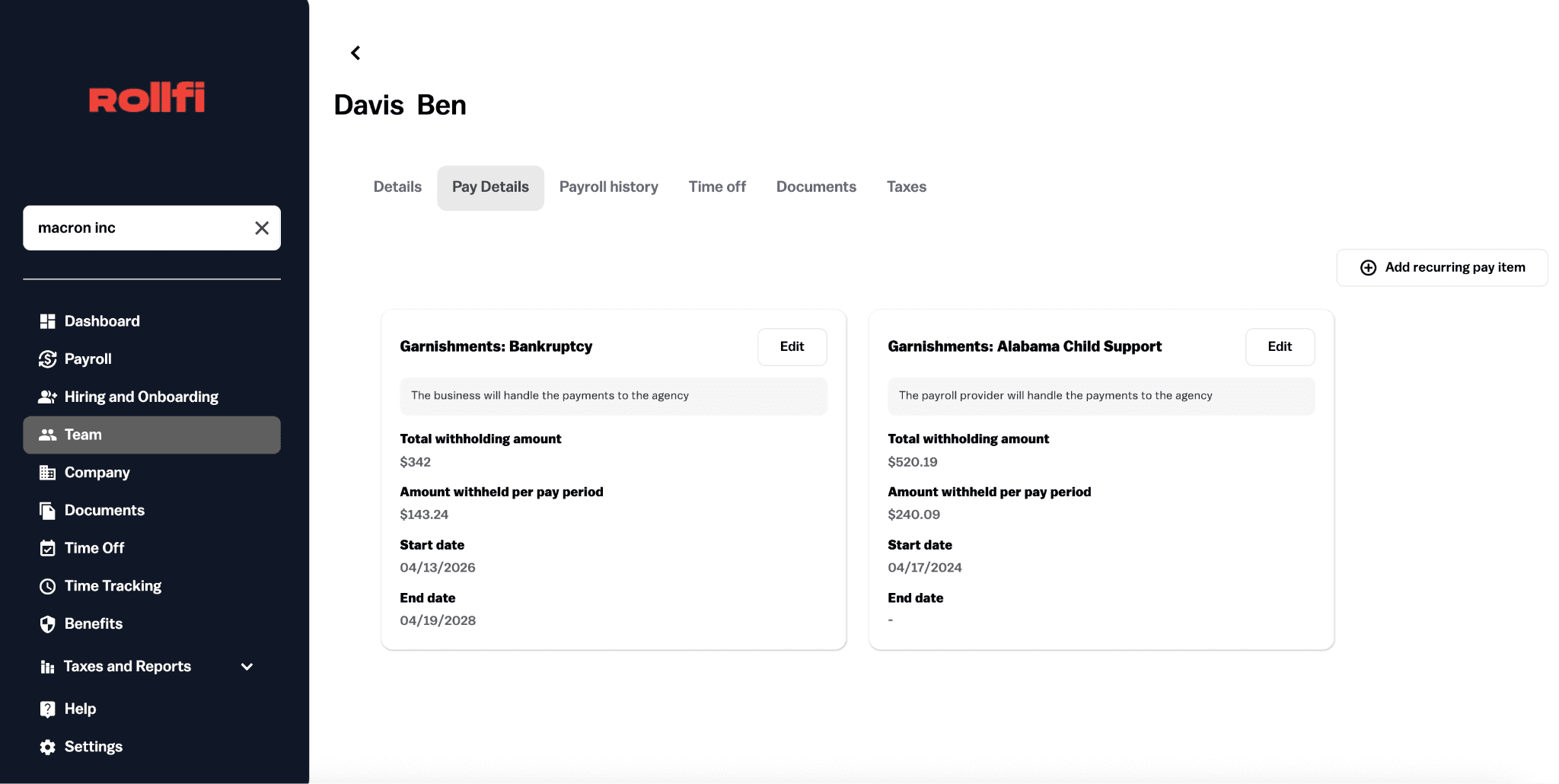Click the Garnishments: Bankruptcy heading
This screenshot has width=1559, height=784.
[496, 347]
